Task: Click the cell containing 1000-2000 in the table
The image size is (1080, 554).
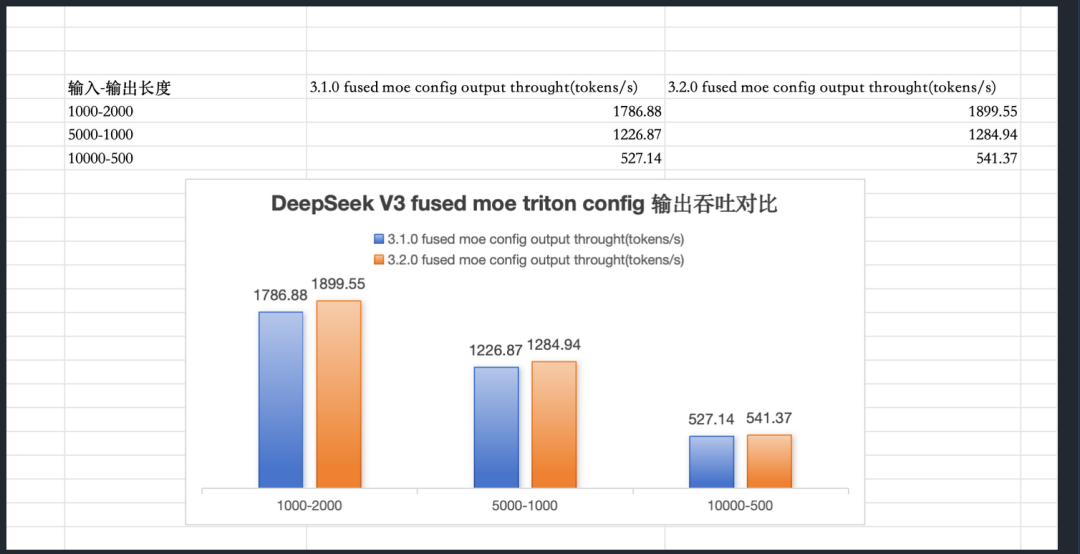Action: pyautogui.click(x=185, y=111)
